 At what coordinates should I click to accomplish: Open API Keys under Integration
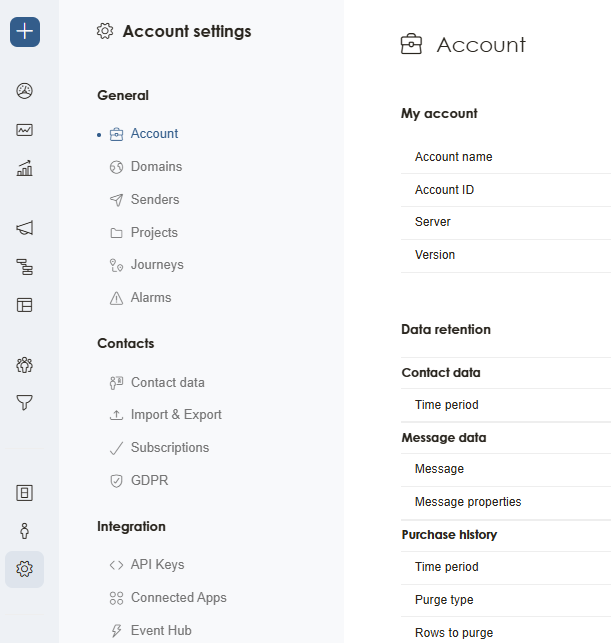click(157, 565)
